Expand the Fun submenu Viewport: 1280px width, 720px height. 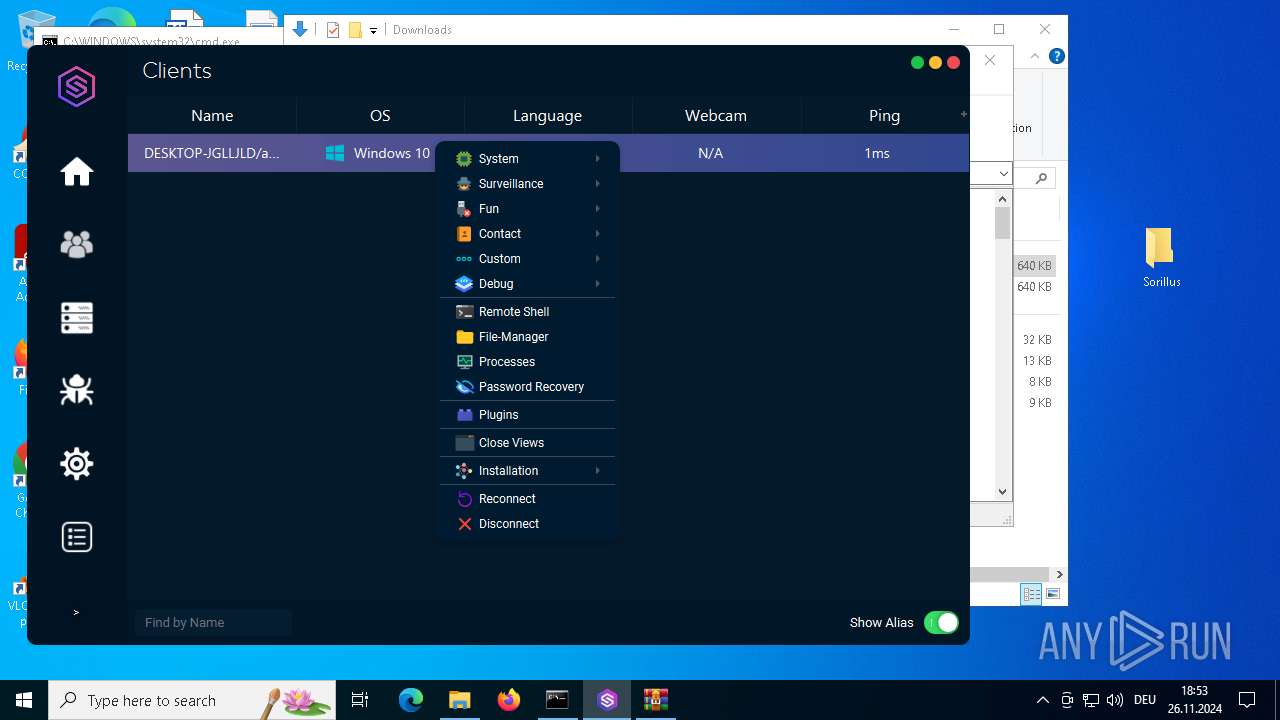pos(528,209)
